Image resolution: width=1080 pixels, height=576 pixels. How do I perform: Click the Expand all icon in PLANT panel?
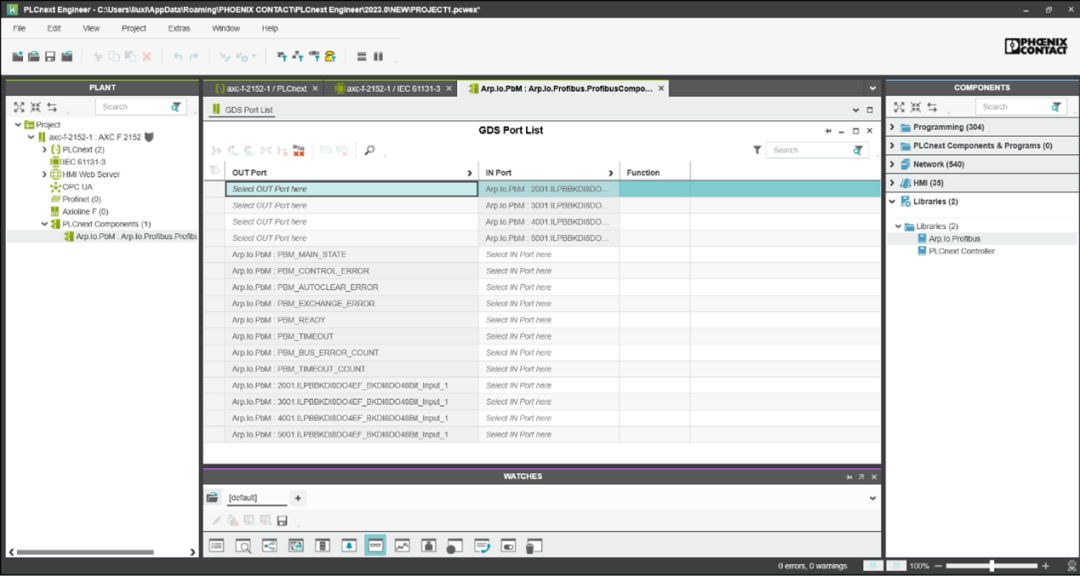pos(19,107)
